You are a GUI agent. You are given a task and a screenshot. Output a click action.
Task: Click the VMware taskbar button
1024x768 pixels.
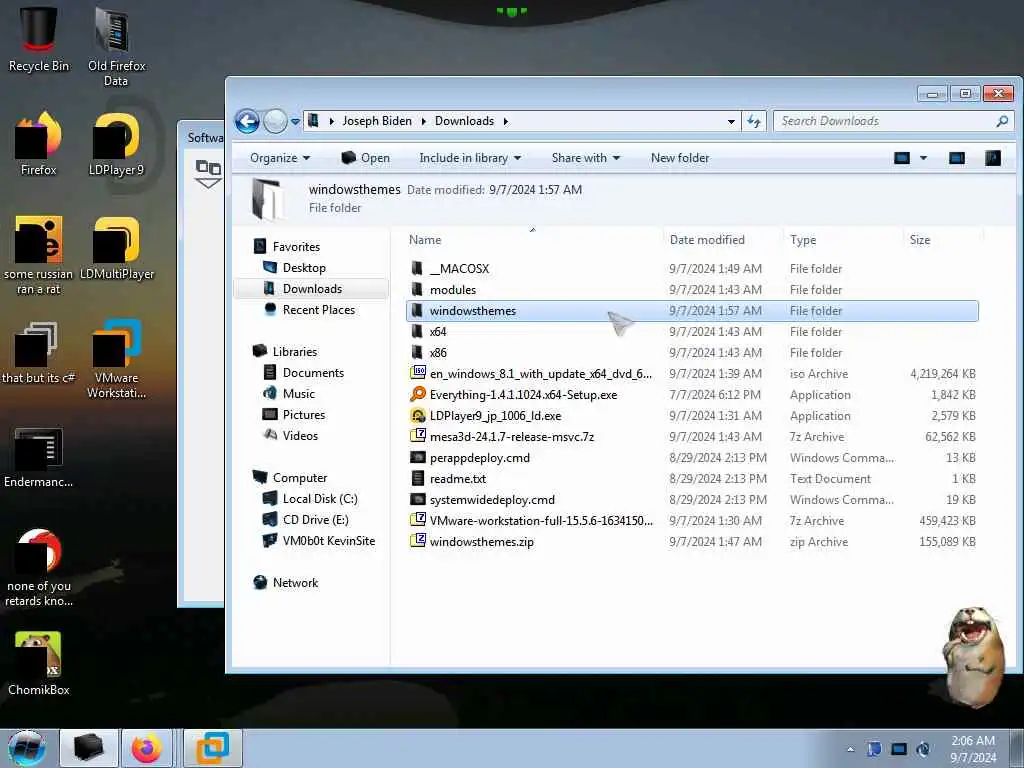[213, 748]
